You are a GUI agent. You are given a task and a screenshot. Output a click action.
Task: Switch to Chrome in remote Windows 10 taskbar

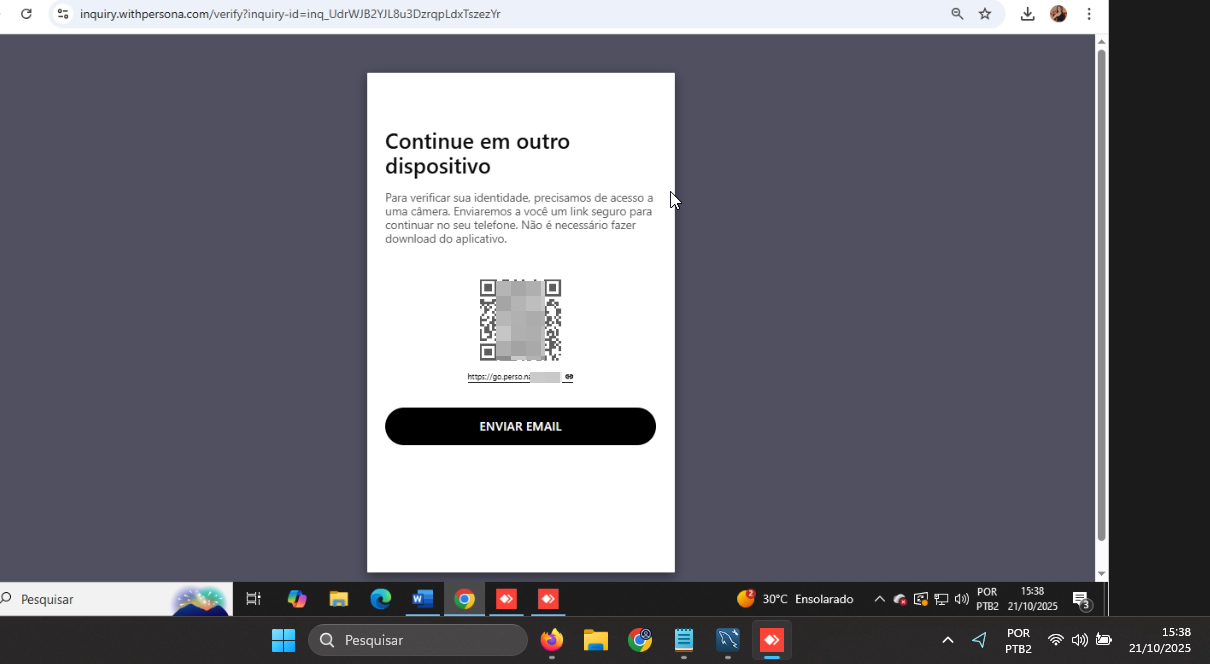tap(465, 599)
